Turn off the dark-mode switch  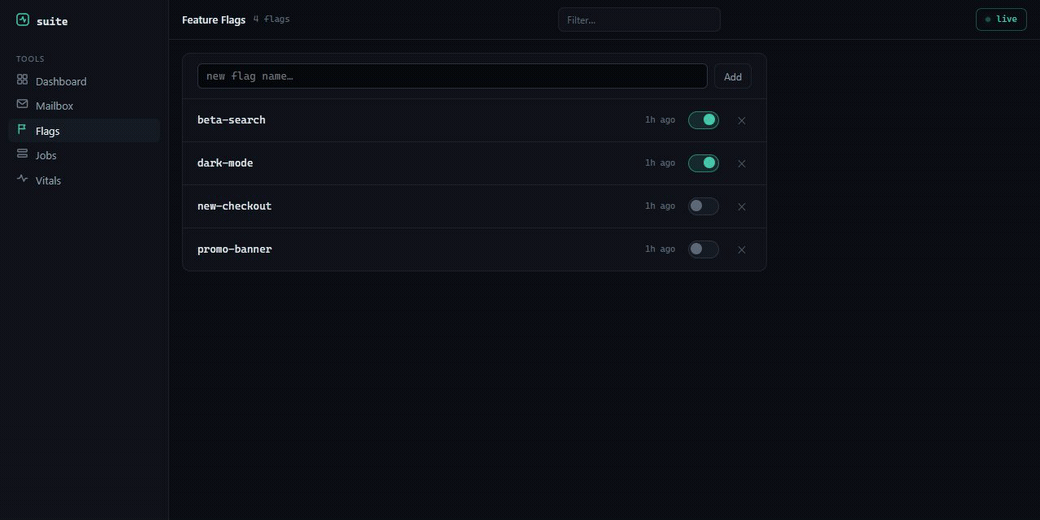click(x=703, y=163)
